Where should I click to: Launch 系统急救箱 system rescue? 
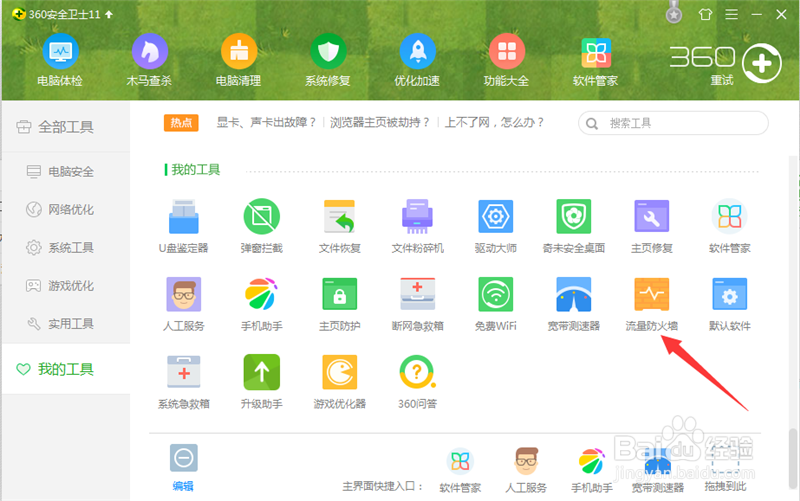[x=184, y=382]
